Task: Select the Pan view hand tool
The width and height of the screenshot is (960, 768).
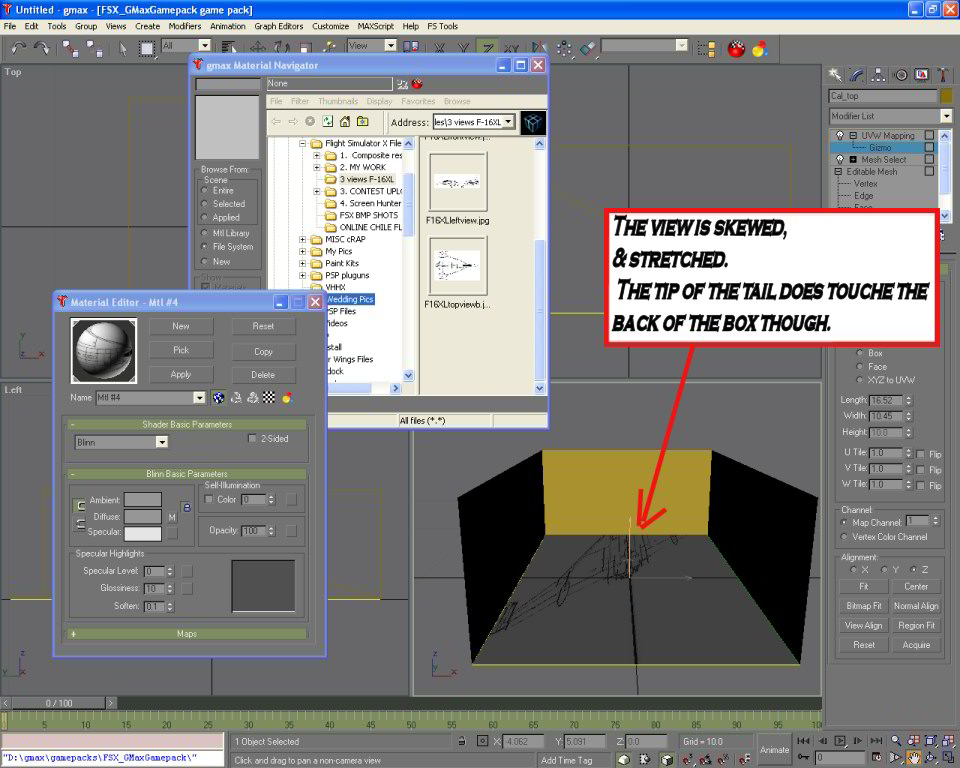Action: (x=913, y=759)
